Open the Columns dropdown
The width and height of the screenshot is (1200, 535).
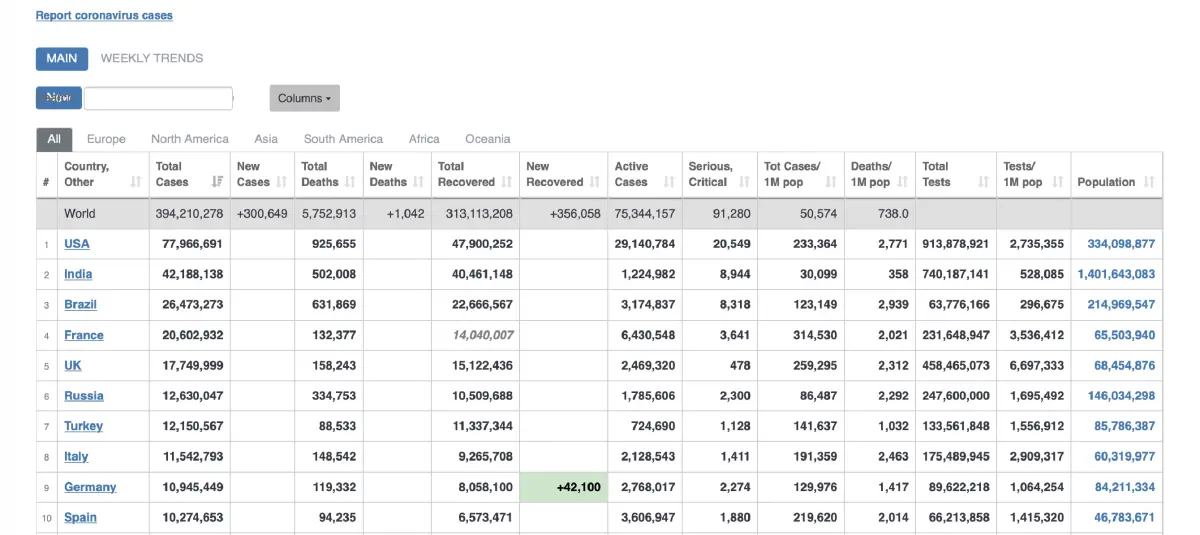(x=305, y=98)
